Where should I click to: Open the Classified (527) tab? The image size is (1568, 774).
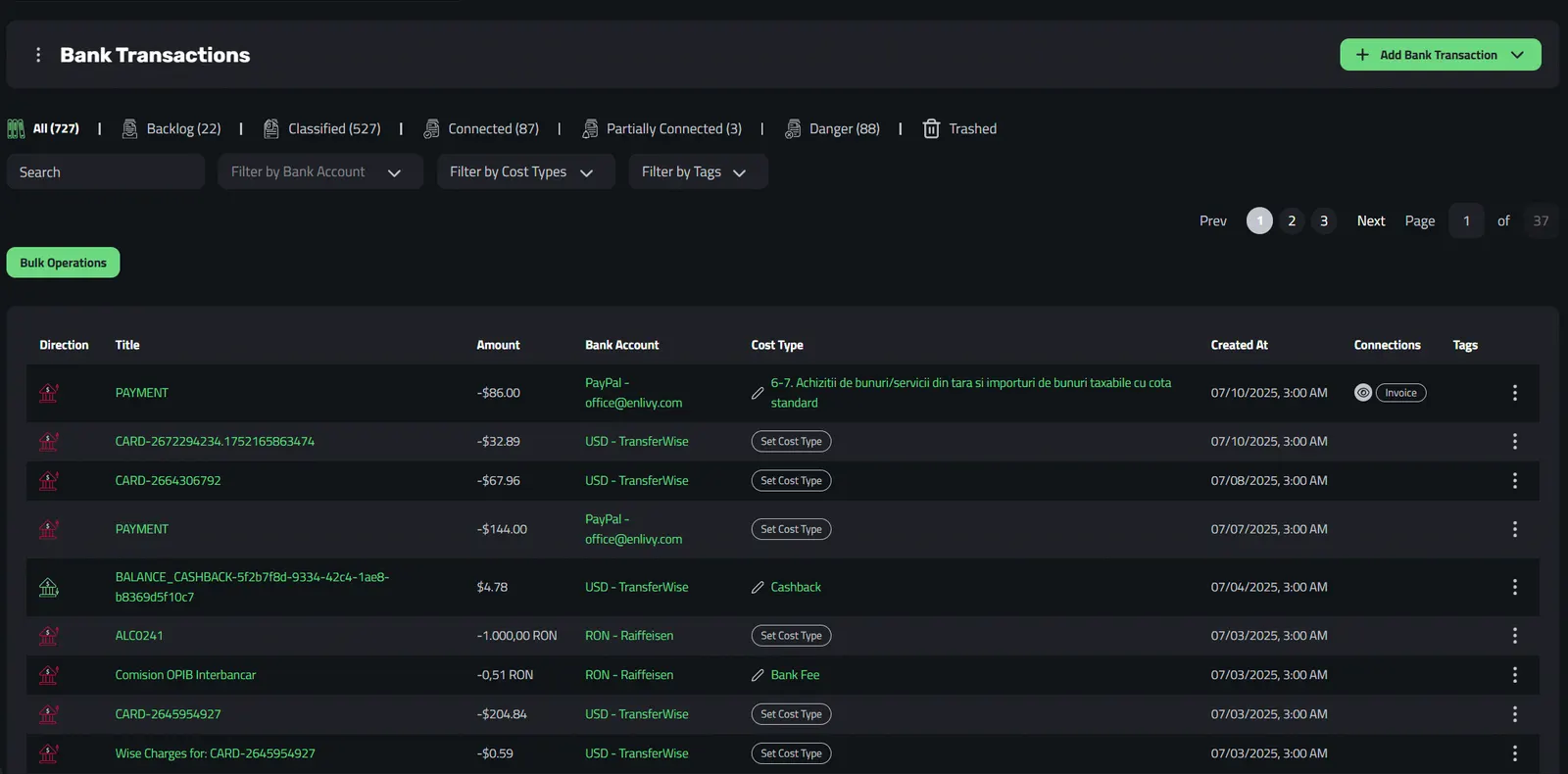[x=322, y=128]
